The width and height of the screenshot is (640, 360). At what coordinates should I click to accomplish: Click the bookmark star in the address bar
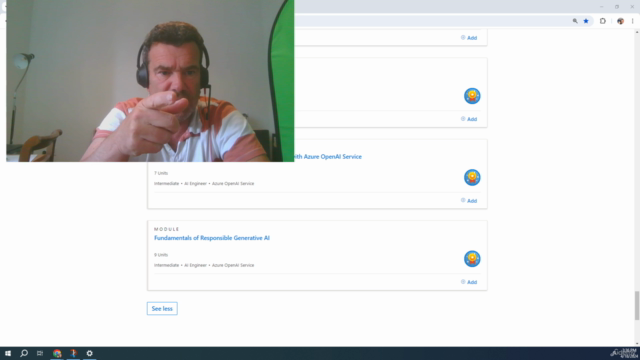(586, 21)
